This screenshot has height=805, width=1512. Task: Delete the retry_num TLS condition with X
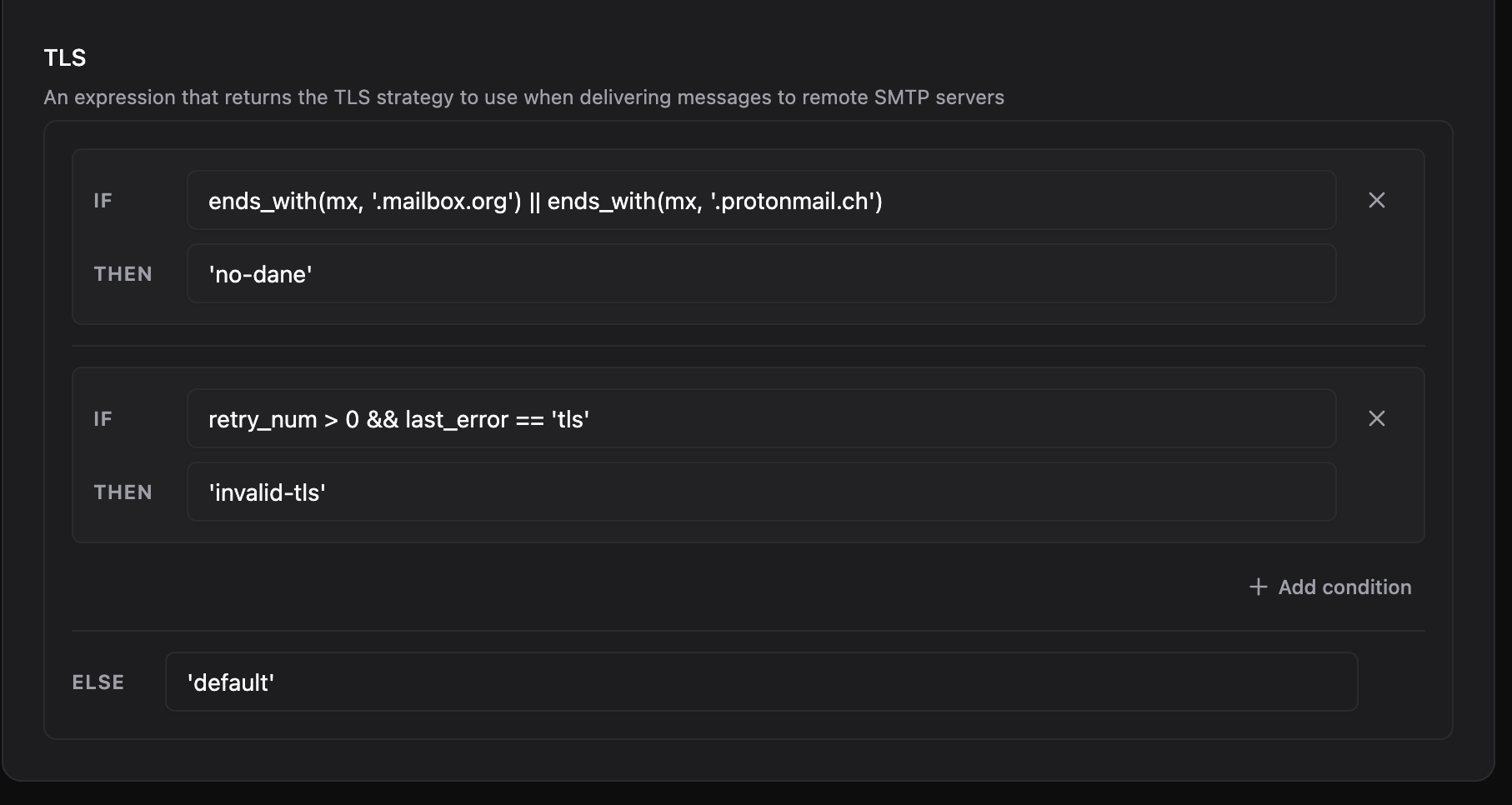1376,418
